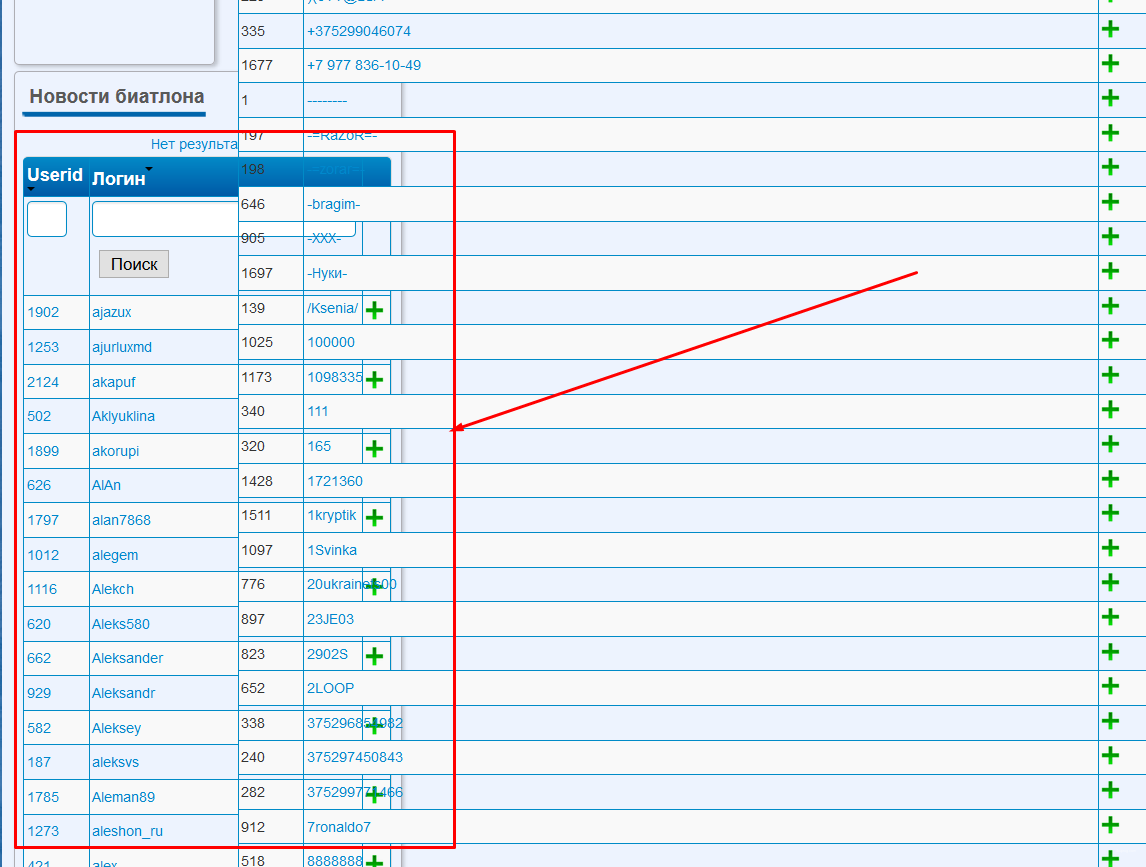Click the small plus right beside login 165
Screen dimensions: 1146x867
(x=374, y=449)
